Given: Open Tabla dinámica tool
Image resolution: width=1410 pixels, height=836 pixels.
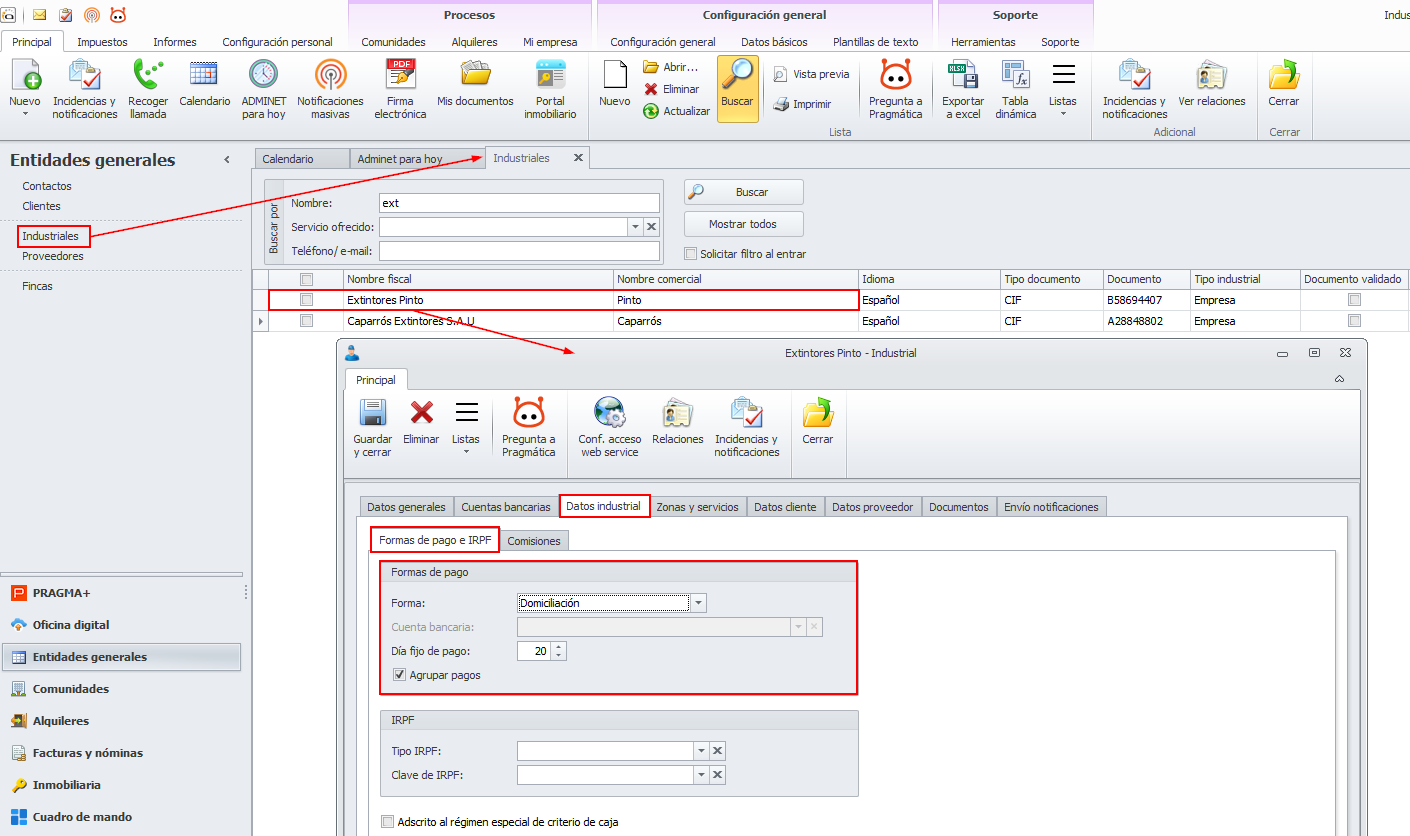Looking at the screenshot, I should click(x=1015, y=89).
